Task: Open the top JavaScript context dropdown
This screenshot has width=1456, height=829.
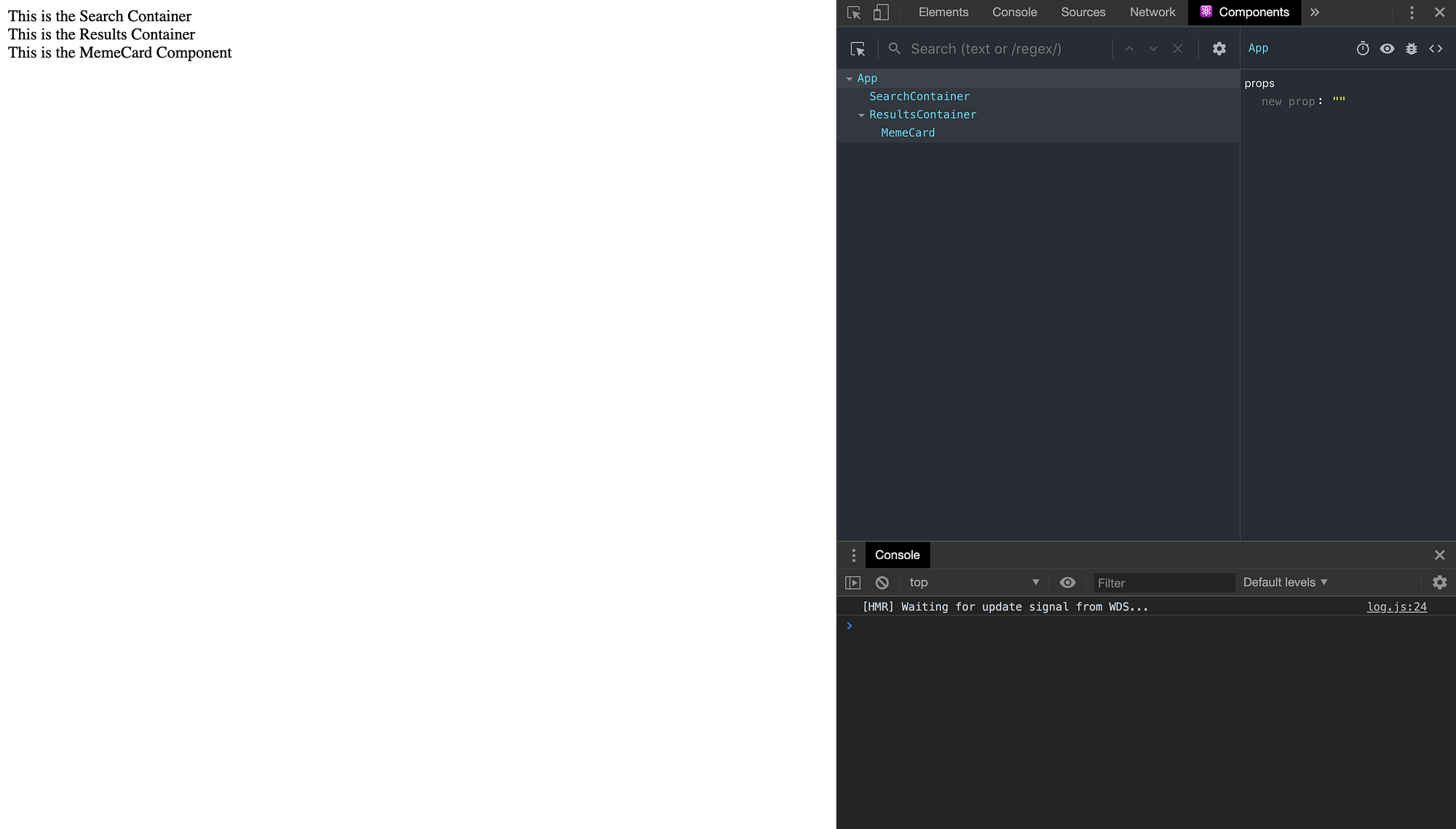Action: (x=973, y=583)
